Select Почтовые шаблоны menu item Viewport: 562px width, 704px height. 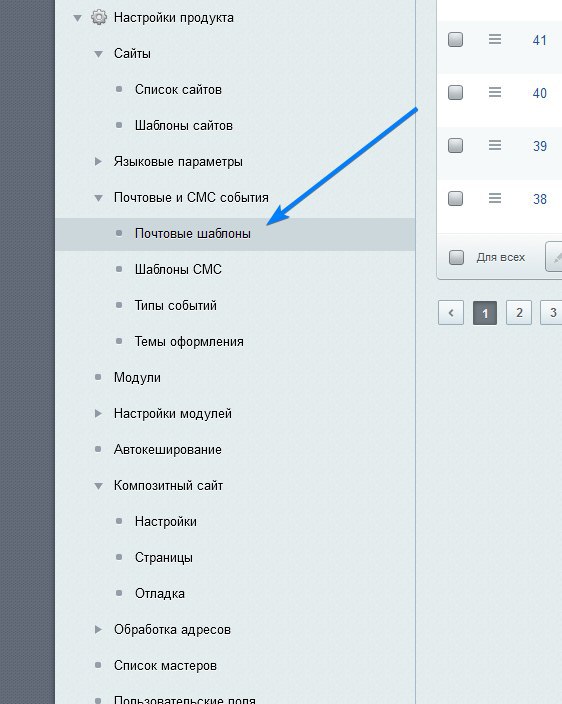[235, 234]
